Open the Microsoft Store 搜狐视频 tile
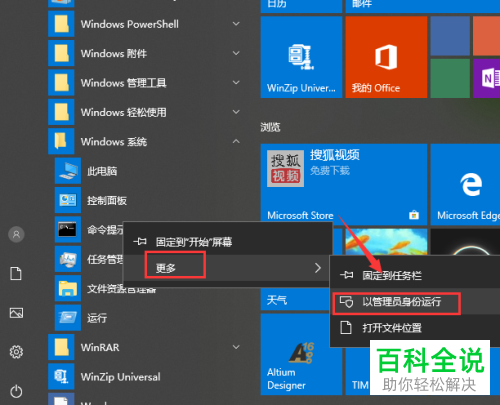Image resolution: width=500 pixels, height=405 pixels. coord(344,184)
